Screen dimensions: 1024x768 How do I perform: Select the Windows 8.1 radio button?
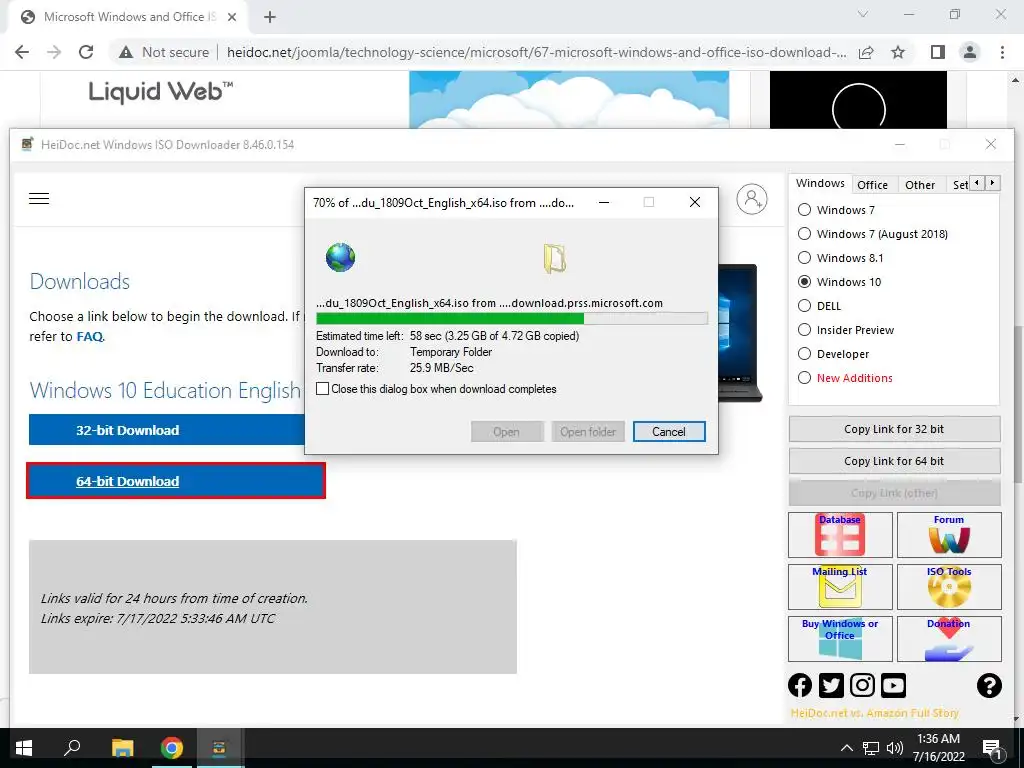pyautogui.click(x=805, y=258)
